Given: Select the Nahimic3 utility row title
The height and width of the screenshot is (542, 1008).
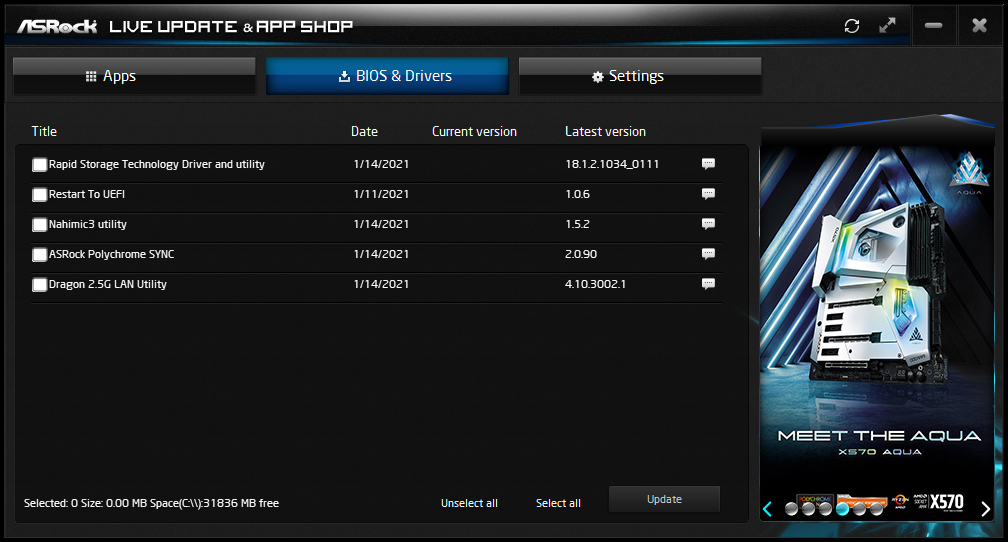Looking at the screenshot, I should coord(88,224).
